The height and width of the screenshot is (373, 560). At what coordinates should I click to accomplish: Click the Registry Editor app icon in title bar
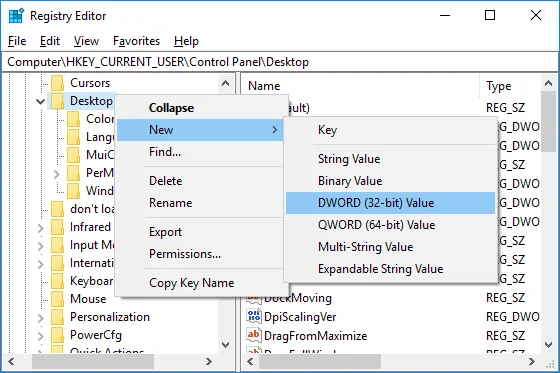point(16,16)
